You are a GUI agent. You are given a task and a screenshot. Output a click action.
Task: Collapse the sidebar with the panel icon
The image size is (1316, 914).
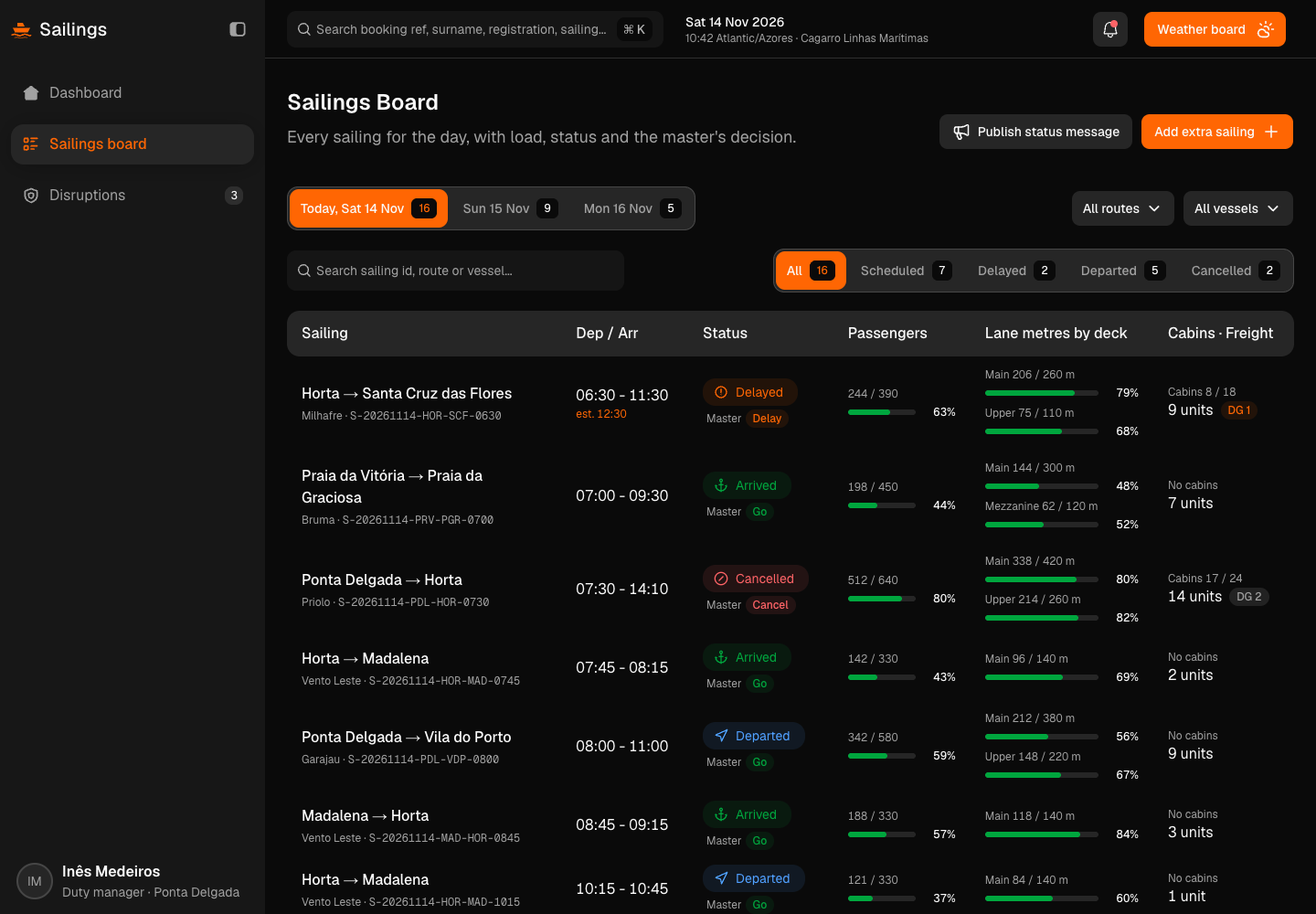click(x=238, y=29)
